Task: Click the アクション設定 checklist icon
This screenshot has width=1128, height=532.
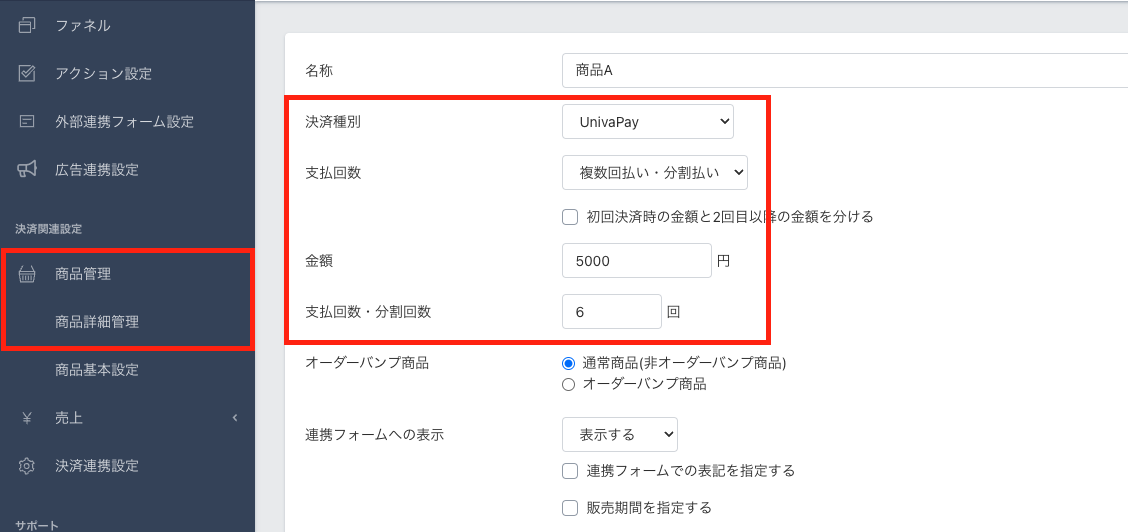Action: tap(27, 73)
